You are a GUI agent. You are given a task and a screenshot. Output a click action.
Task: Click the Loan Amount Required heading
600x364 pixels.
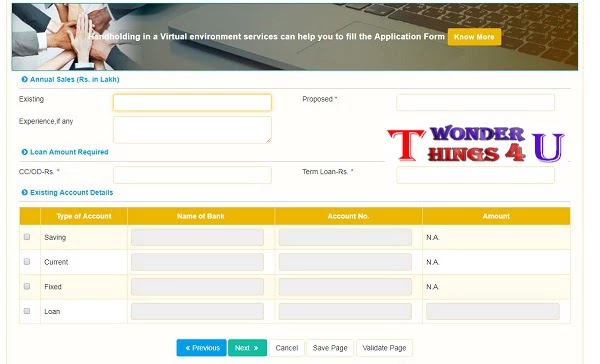(69, 152)
